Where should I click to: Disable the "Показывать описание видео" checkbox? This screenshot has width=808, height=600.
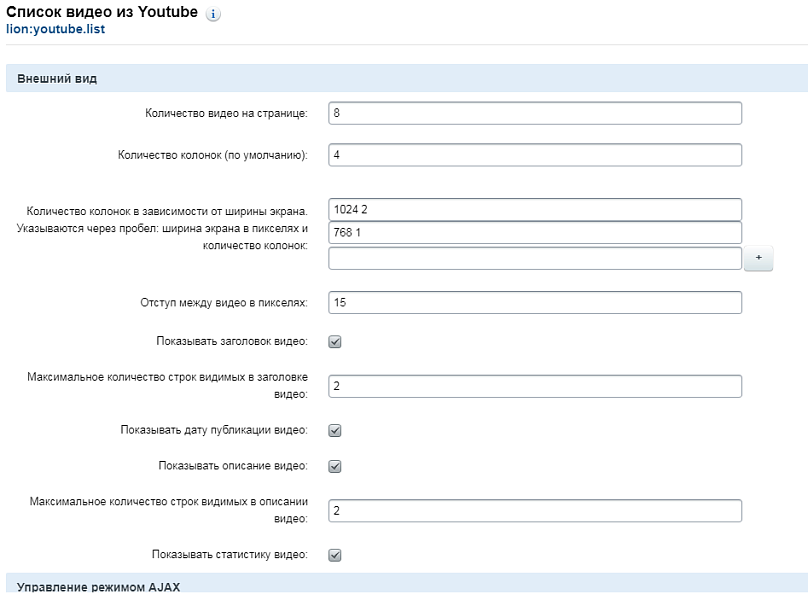(x=335, y=466)
